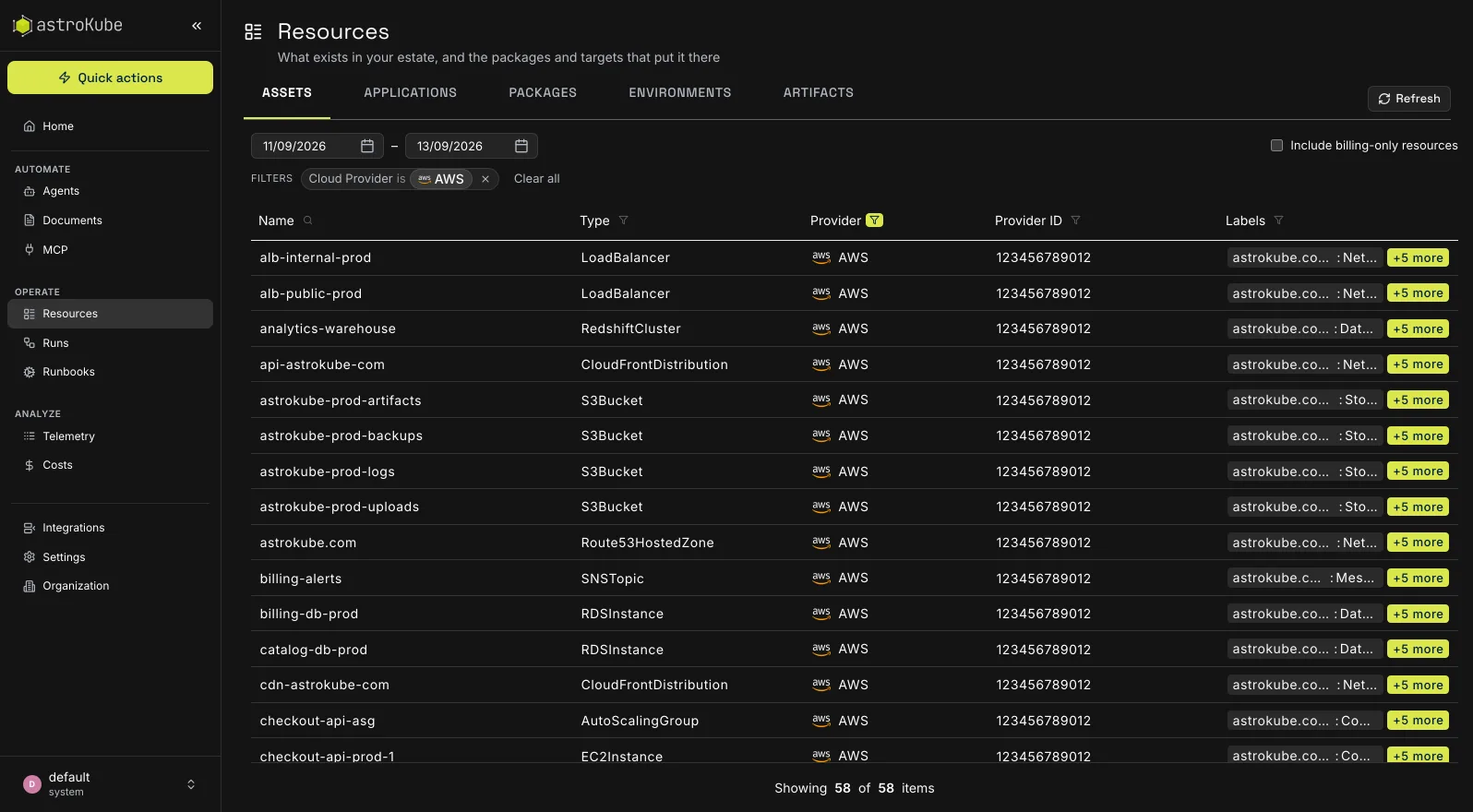Show +5 more labels for alb-internal-prod
This screenshot has height=812, width=1473.
(x=1418, y=258)
